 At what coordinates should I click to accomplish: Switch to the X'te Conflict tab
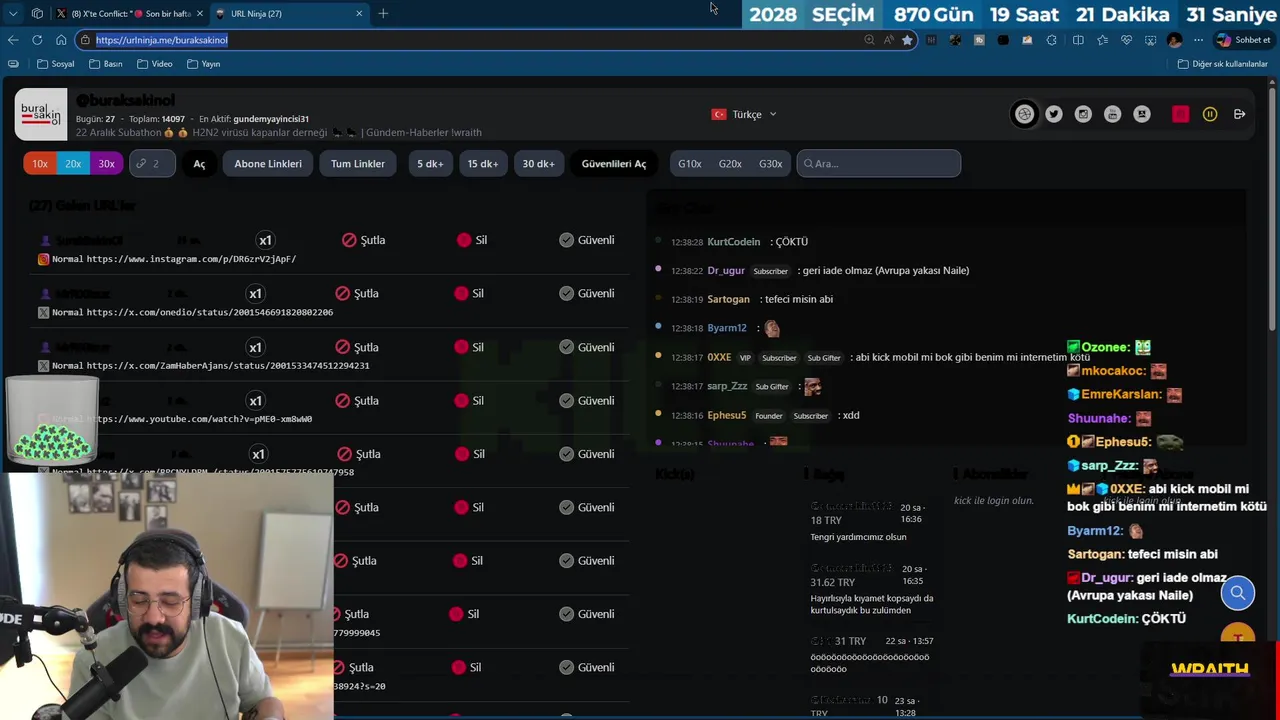(x=130, y=14)
